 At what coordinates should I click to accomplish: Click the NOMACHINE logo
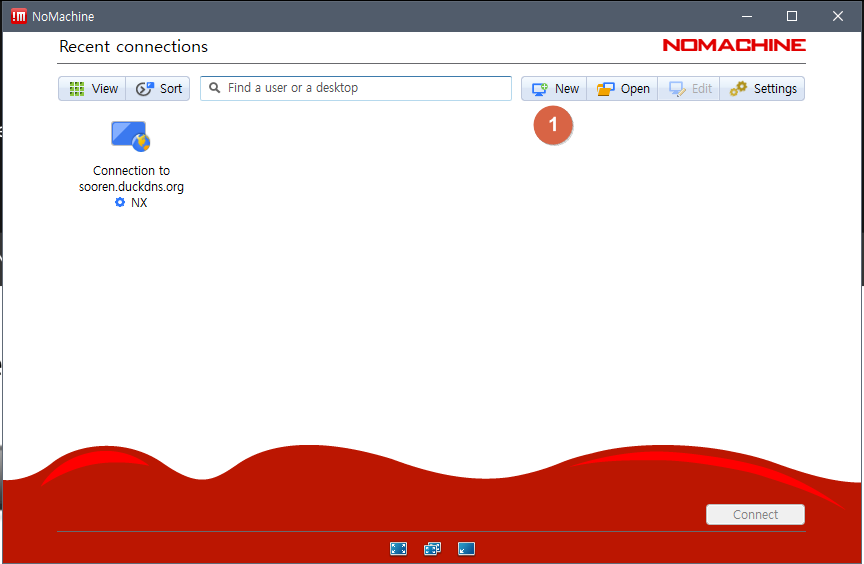click(734, 45)
